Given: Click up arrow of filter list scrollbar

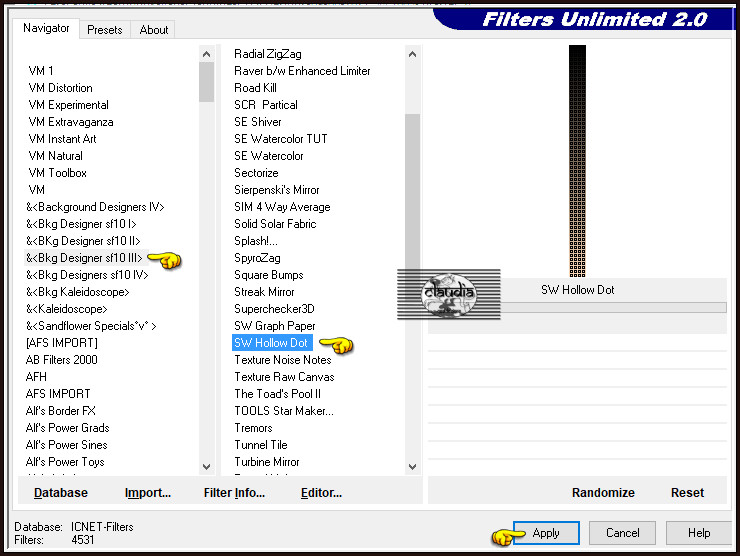Looking at the screenshot, I should [412, 54].
